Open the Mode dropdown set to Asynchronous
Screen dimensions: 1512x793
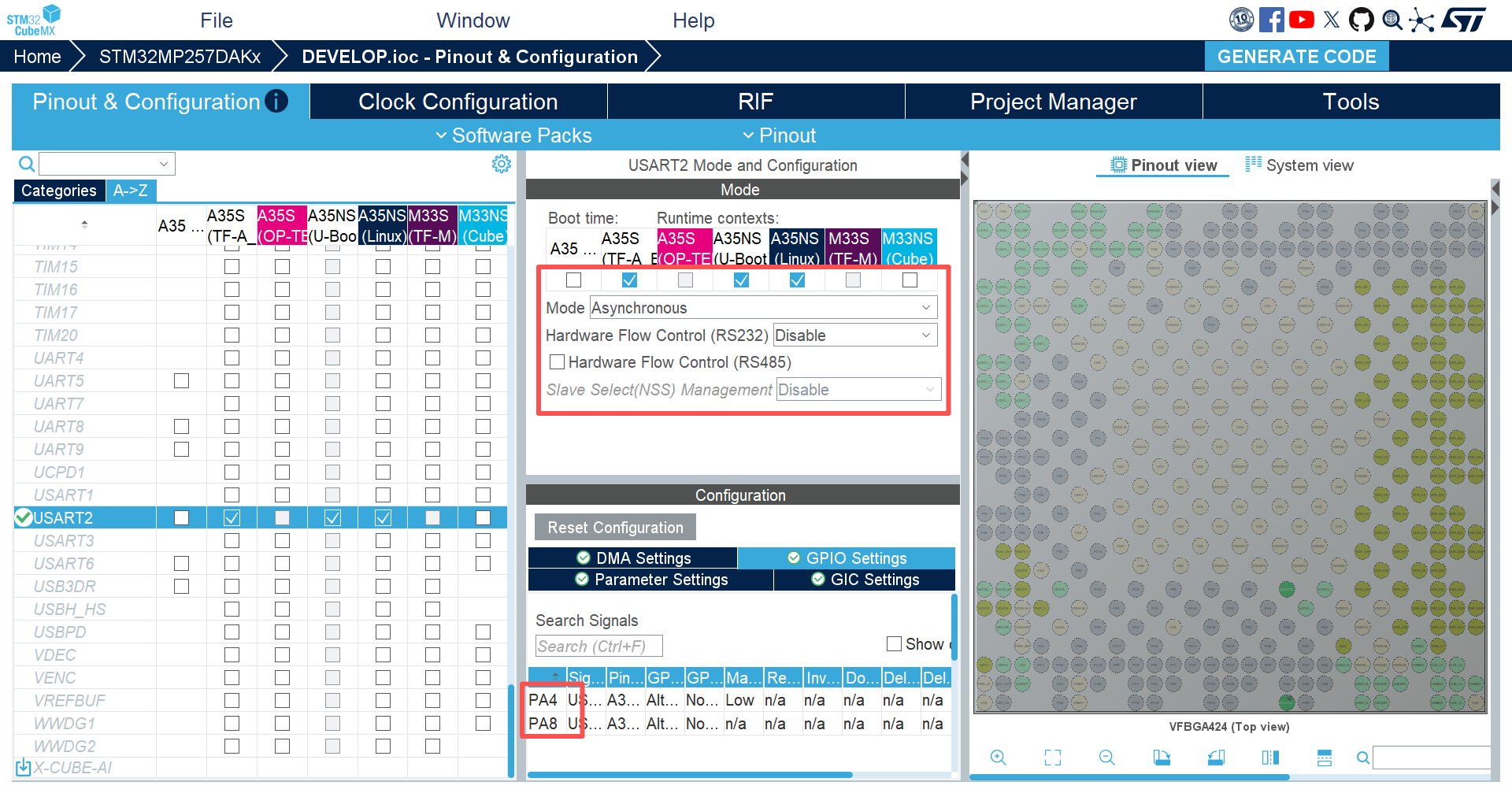click(x=764, y=308)
